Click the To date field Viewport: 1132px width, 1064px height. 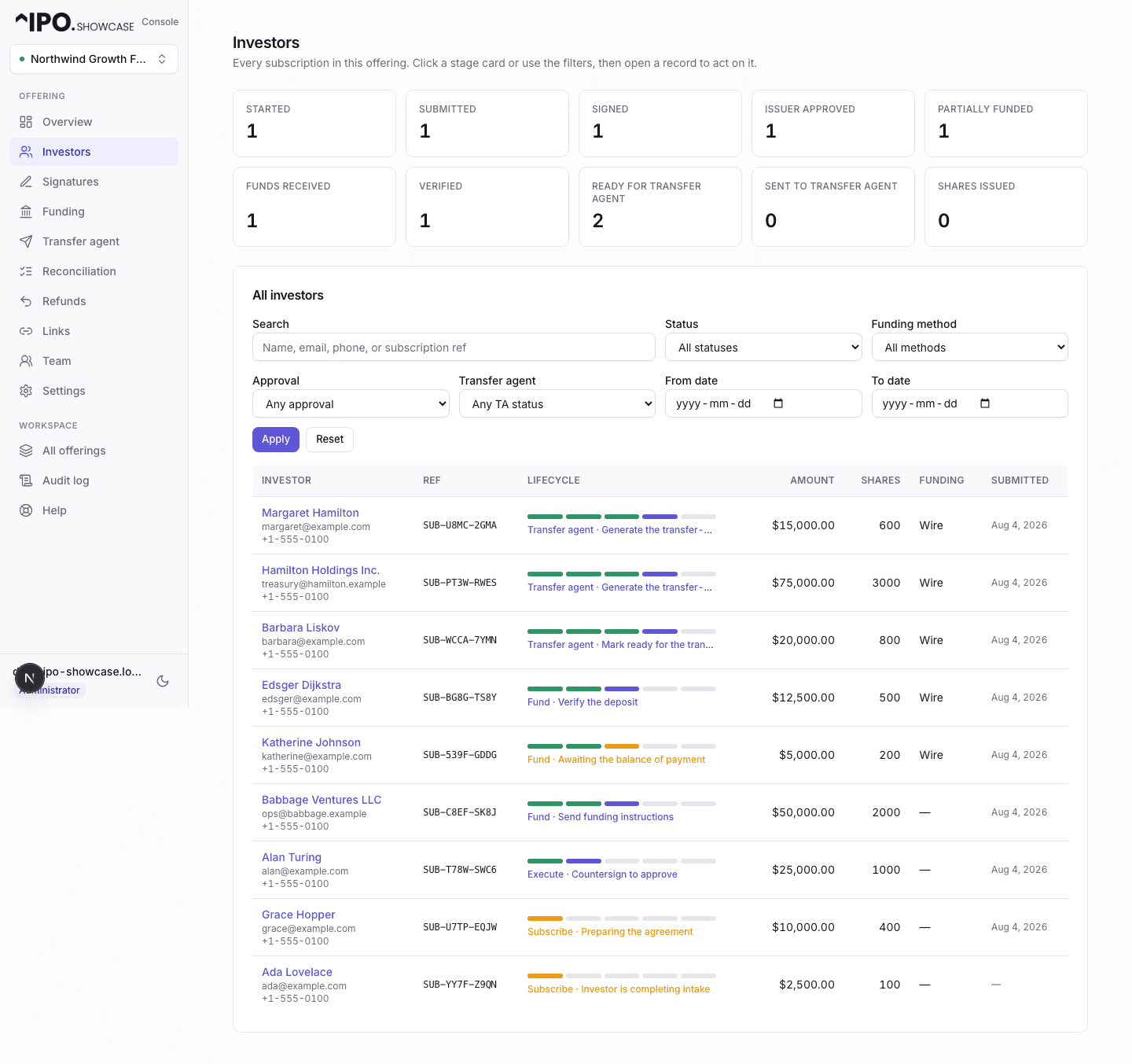970,404
